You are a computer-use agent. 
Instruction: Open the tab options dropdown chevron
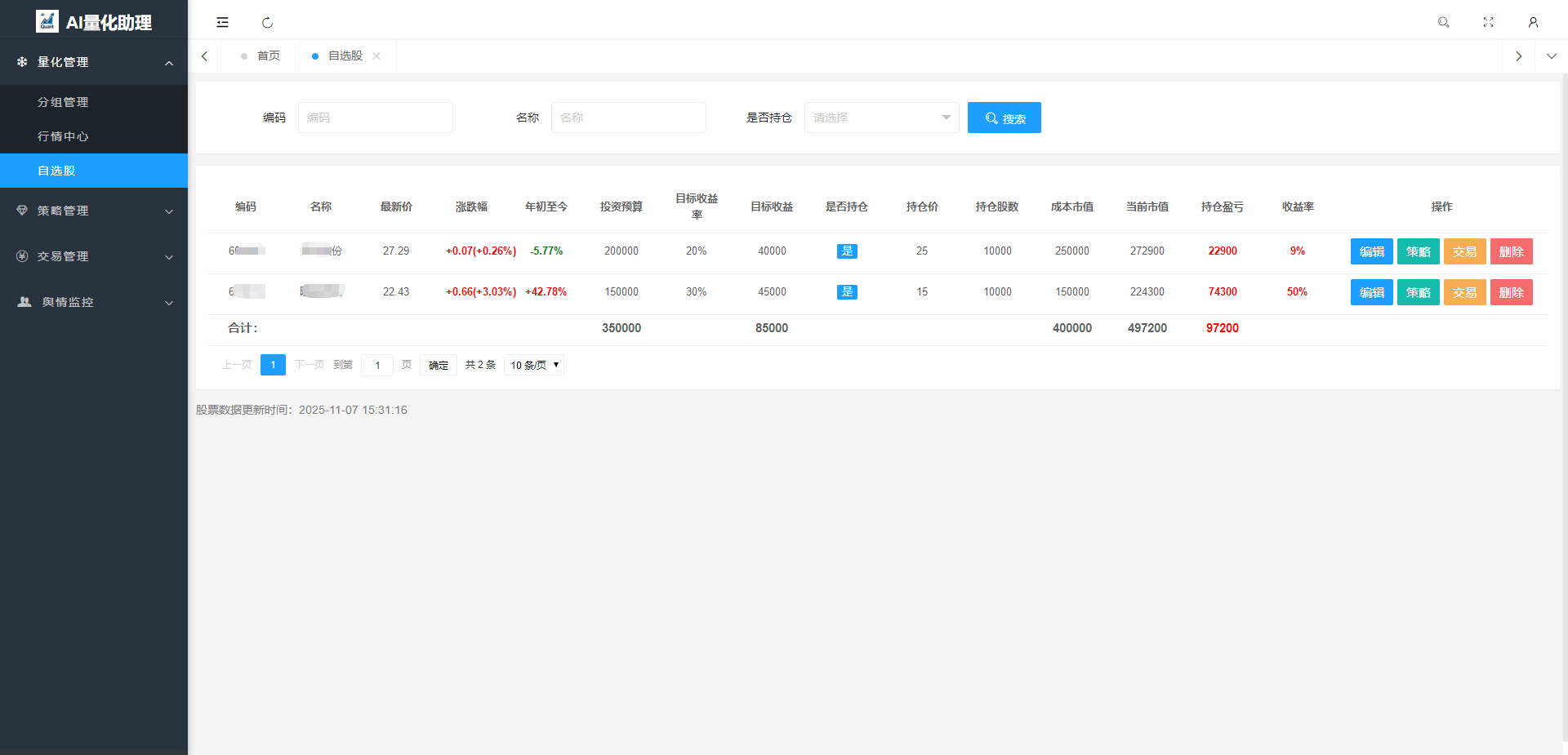coord(1551,56)
